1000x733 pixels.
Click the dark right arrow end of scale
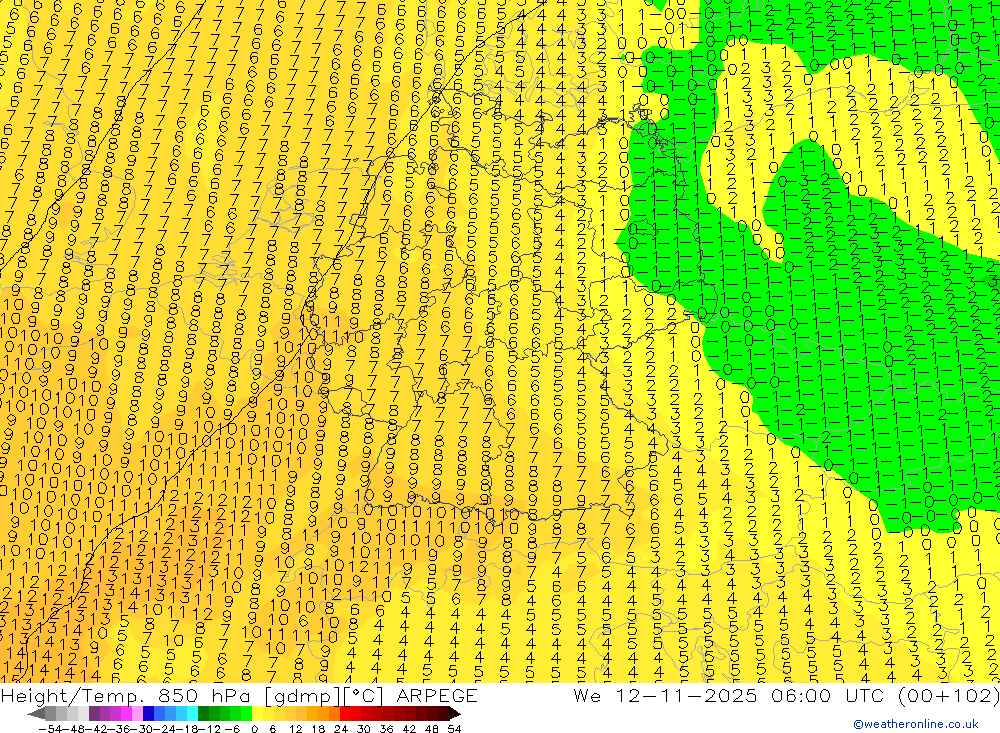click(455, 714)
